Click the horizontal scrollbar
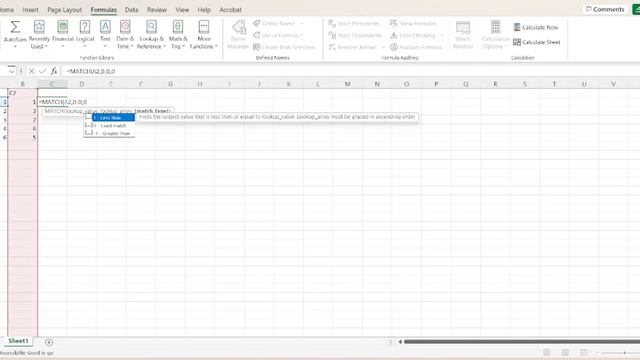The width and height of the screenshot is (640, 360). pos(522,342)
